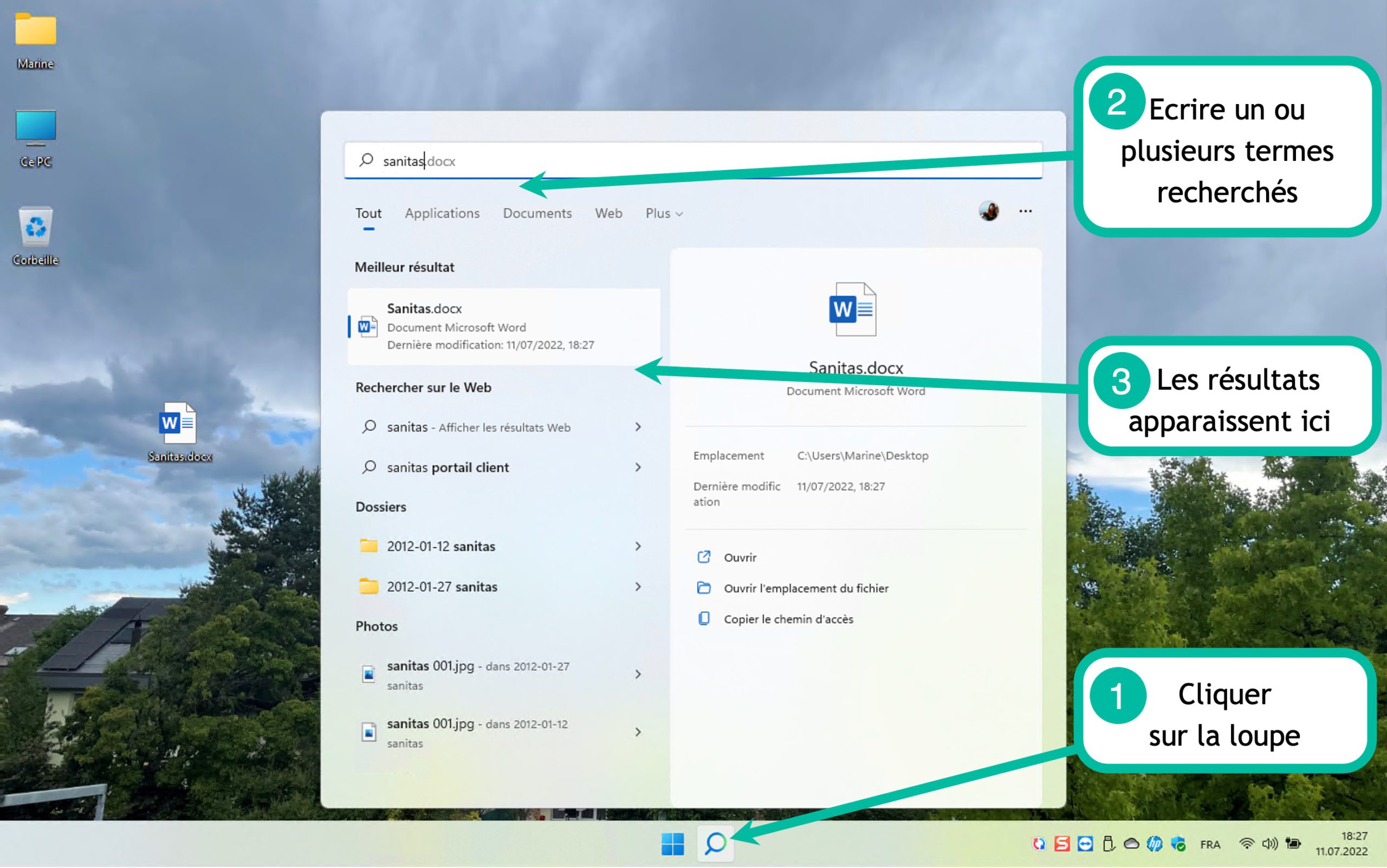The image size is (1387, 868).
Task: Switch to the Applications tab
Action: click(442, 213)
